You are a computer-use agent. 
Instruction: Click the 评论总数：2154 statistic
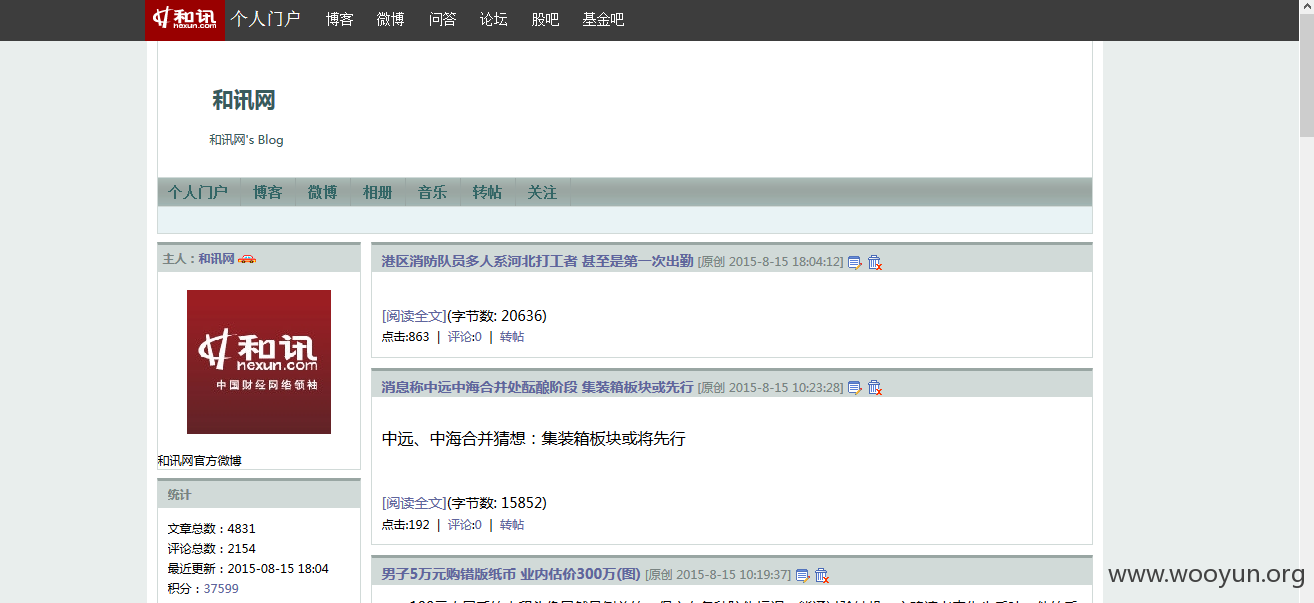(x=211, y=549)
